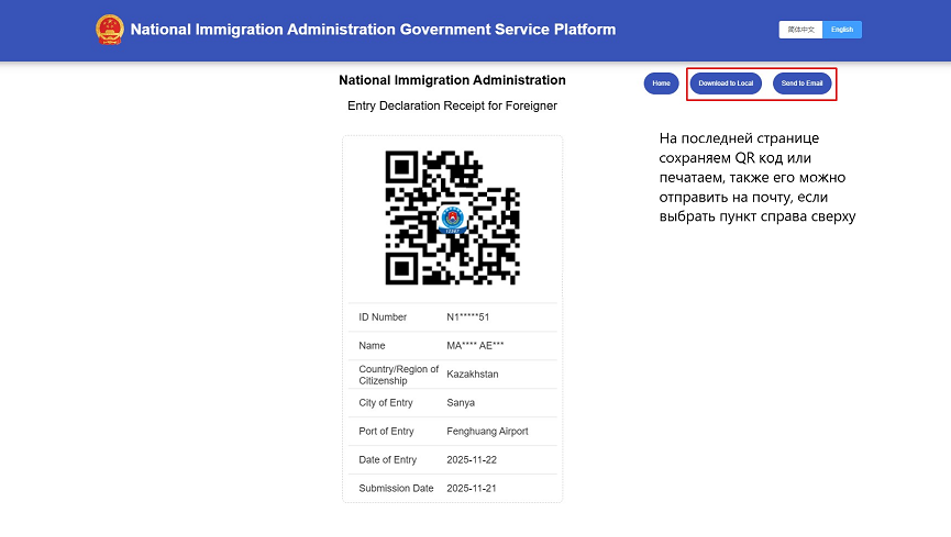Click the national emblem logo in header
Image resolution: width=951 pixels, height=537 pixels.
point(110,30)
